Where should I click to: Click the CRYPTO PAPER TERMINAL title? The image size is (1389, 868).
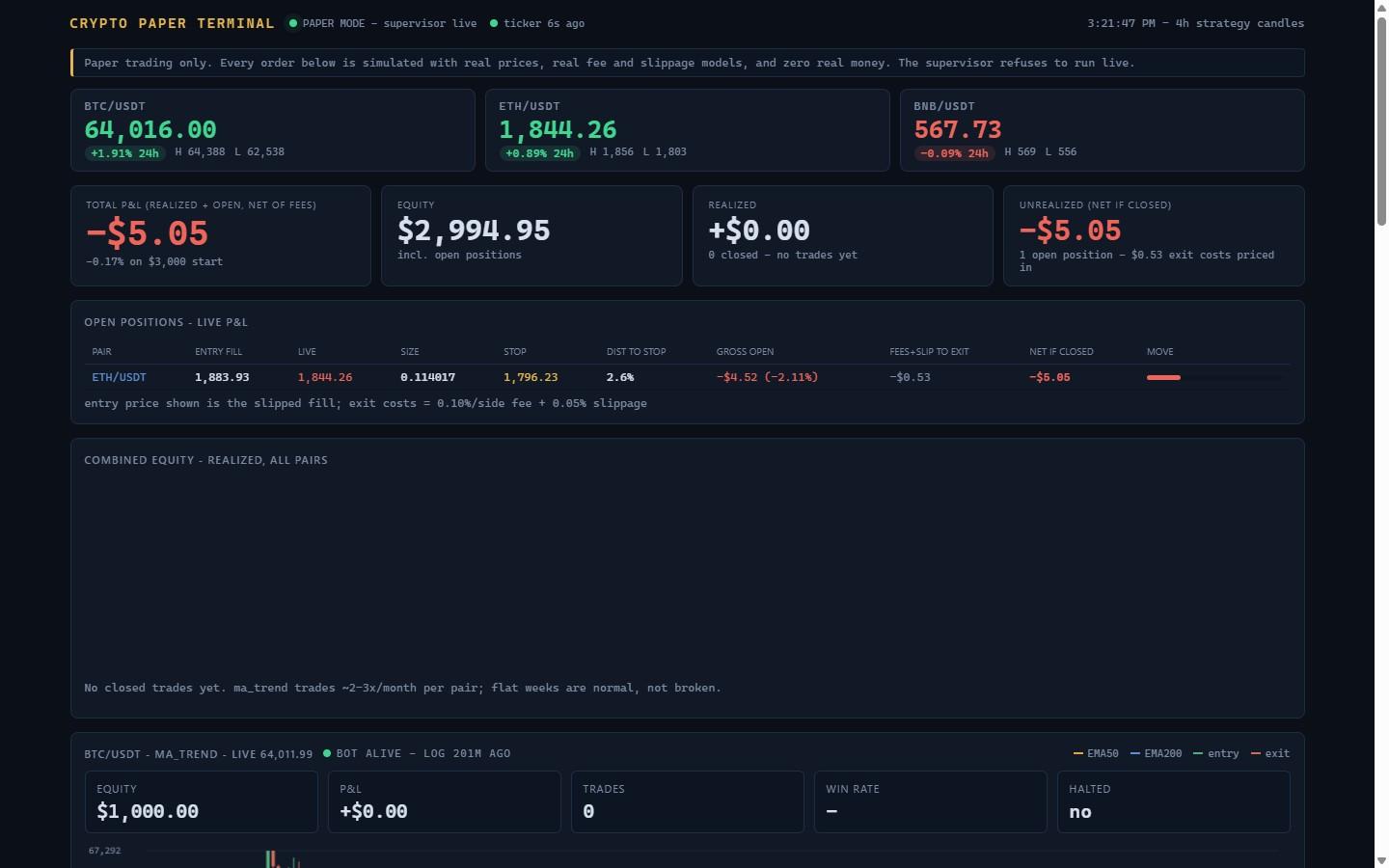tap(172, 23)
